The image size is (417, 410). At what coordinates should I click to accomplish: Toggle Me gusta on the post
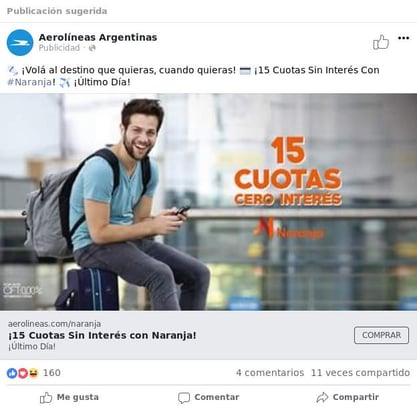69,397
